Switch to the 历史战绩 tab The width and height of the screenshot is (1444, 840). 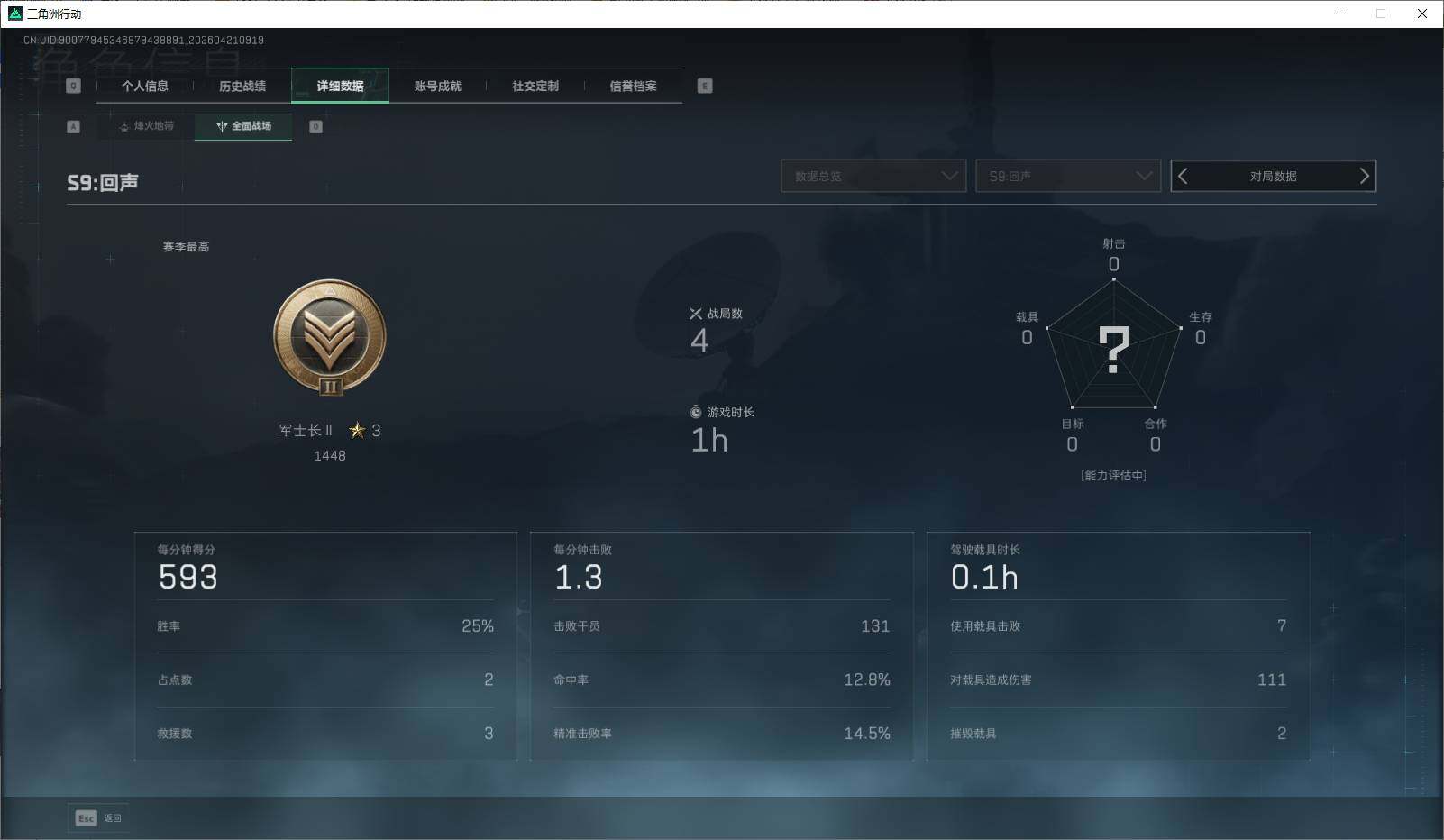242,86
